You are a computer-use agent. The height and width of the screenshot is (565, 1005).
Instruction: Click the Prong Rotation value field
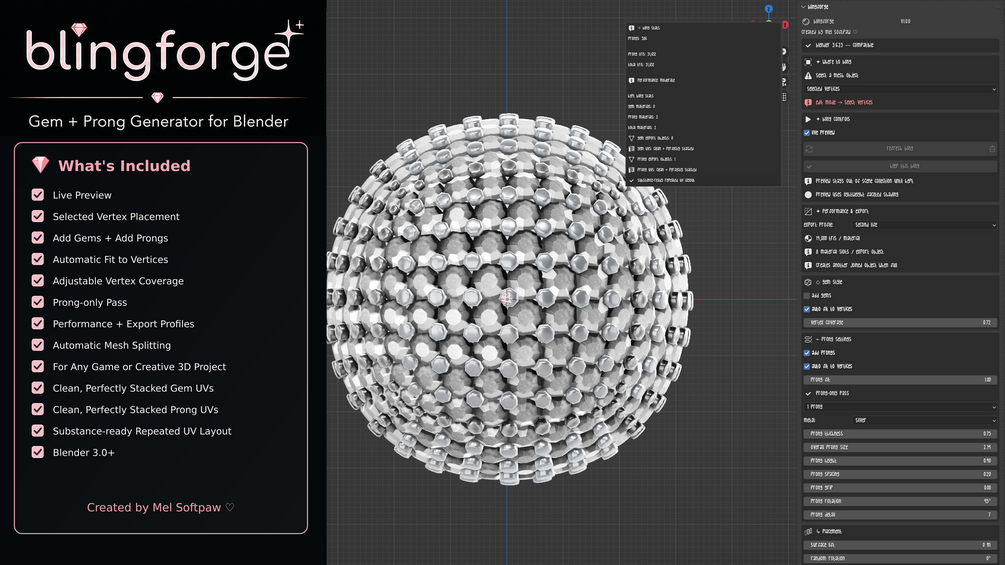click(901, 501)
